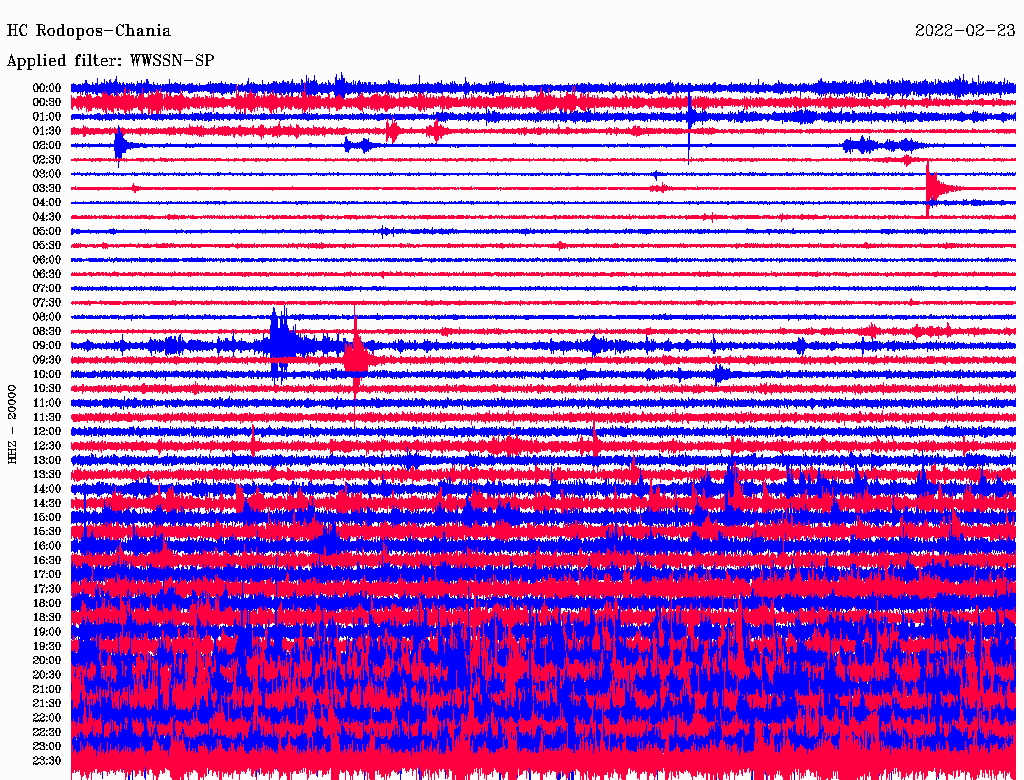The height and width of the screenshot is (780, 1024).
Task: Click the large blue burst on the 09:00 trace
Action: click(x=280, y=344)
